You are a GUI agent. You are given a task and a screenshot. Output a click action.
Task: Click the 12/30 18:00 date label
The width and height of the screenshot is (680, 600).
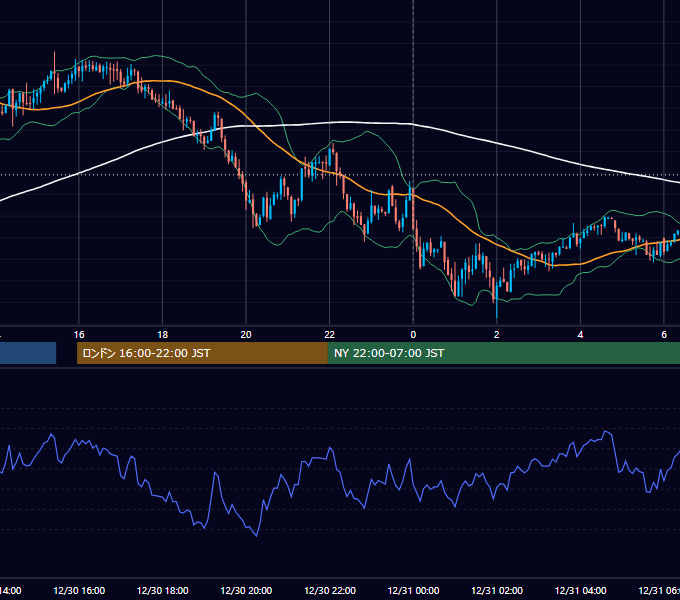click(x=163, y=591)
